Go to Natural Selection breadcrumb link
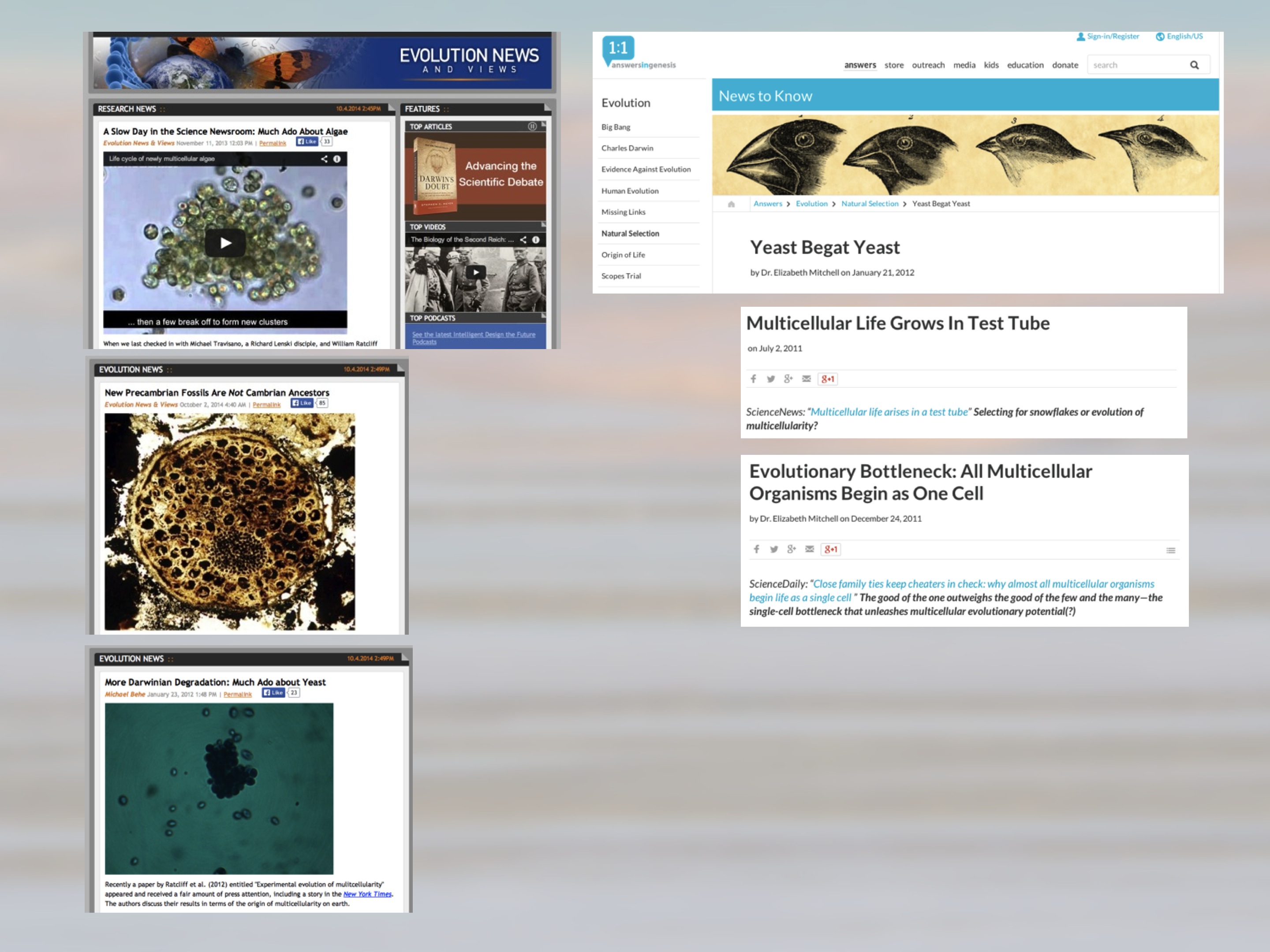Image resolution: width=1270 pixels, height=952 pixels. point(869,204)
